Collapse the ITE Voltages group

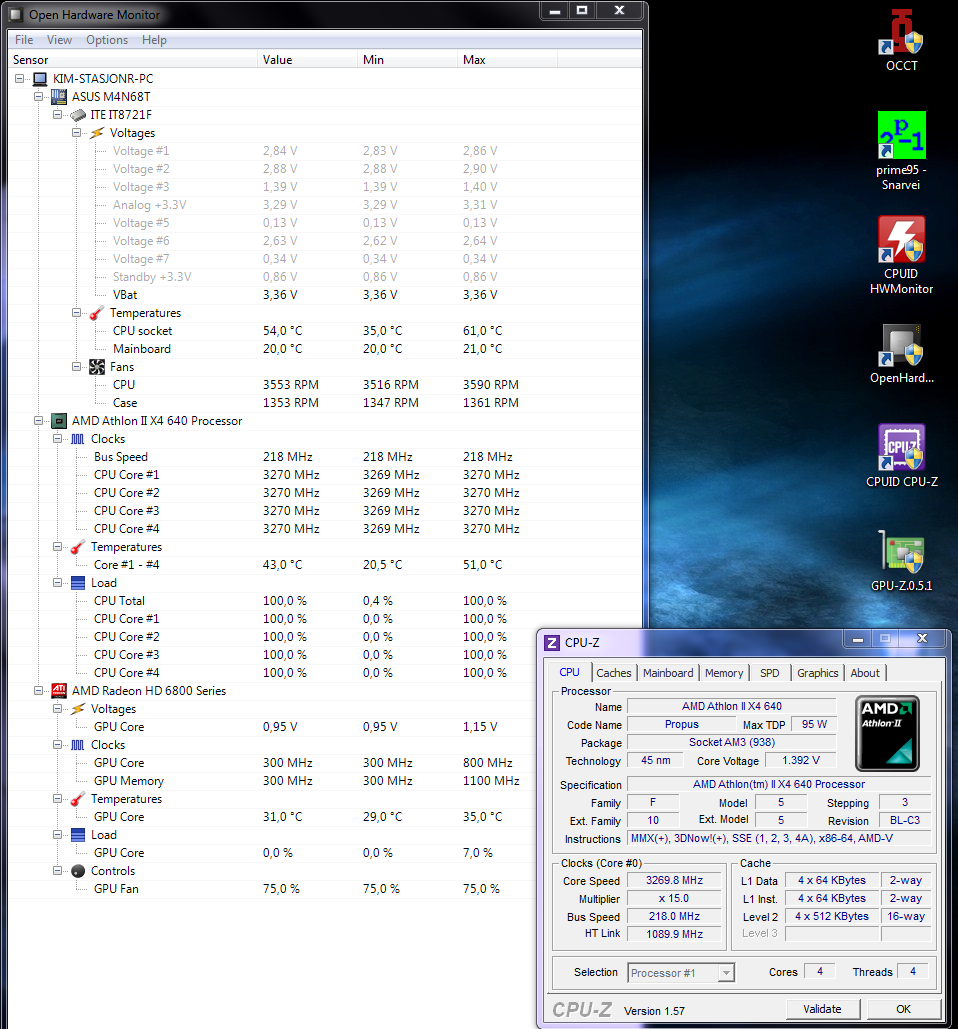coord(77,133)
